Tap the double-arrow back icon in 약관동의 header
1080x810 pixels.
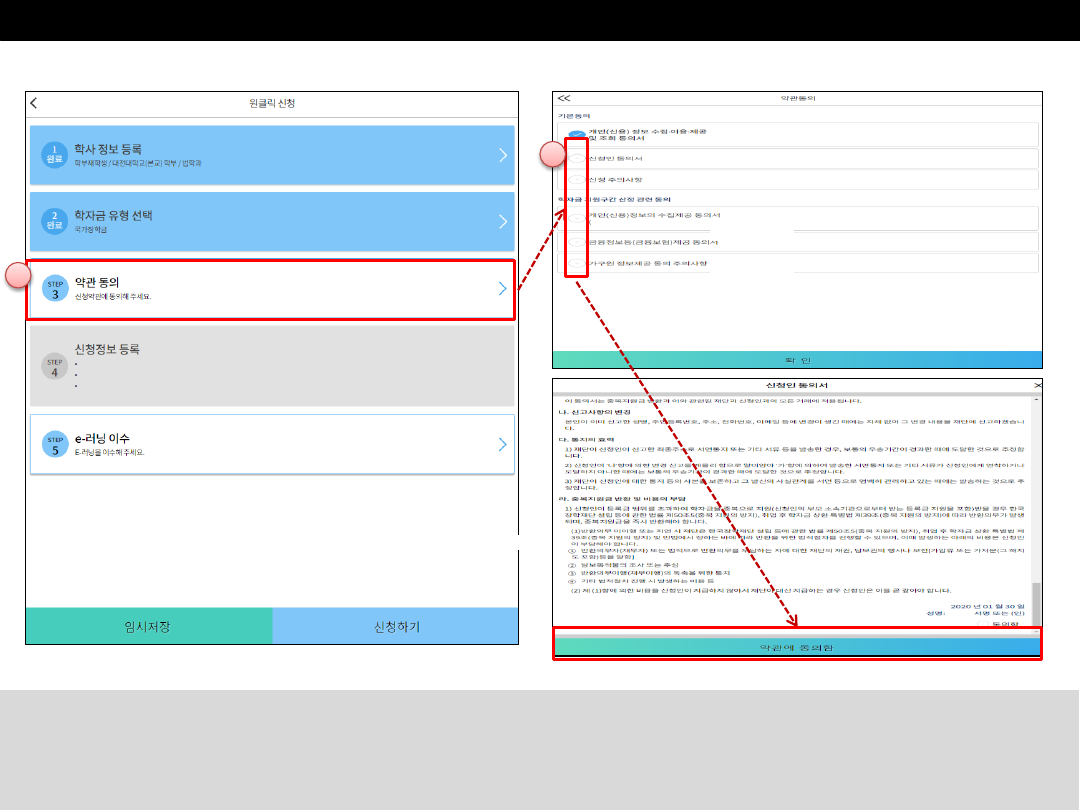[x=564, y=99]
